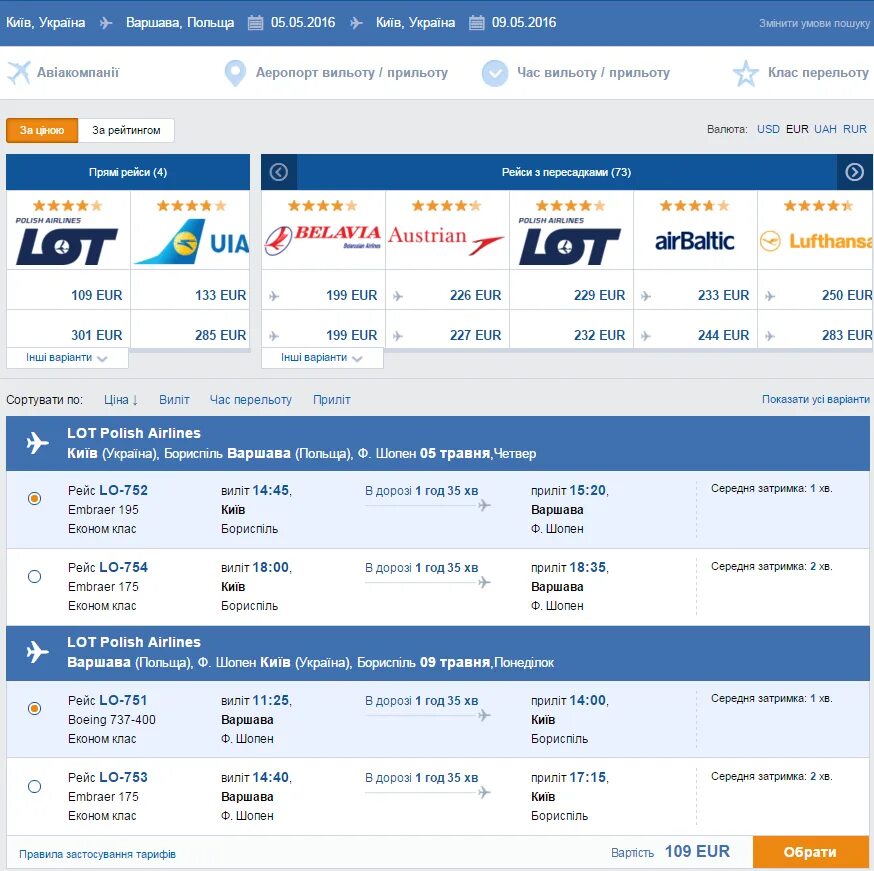The width and height of the screenshot is (874, 871).
Task: Expand Інші варіанти under direct flights
Action: [x=67, y=358]
